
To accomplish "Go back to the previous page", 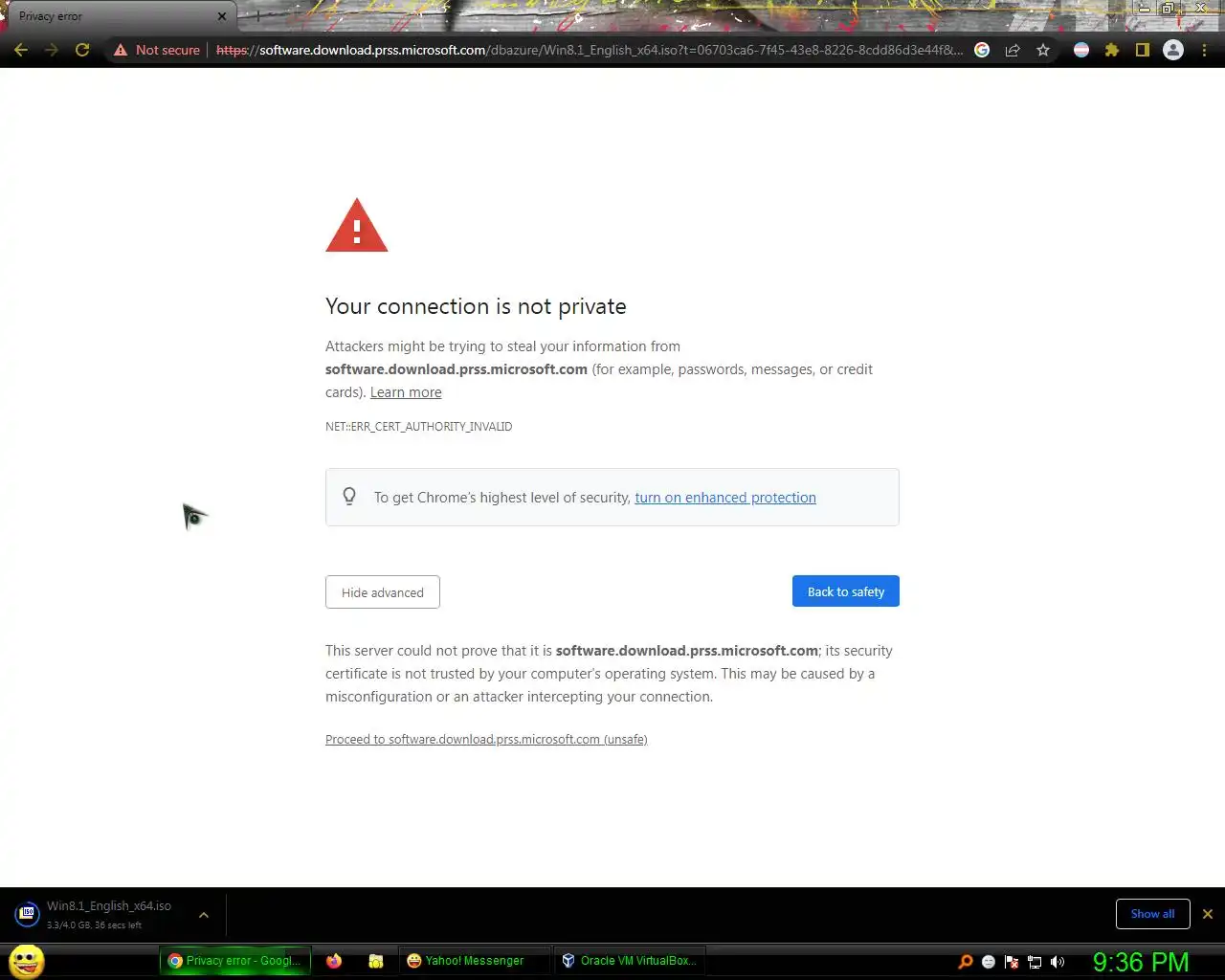I will 21,50.
